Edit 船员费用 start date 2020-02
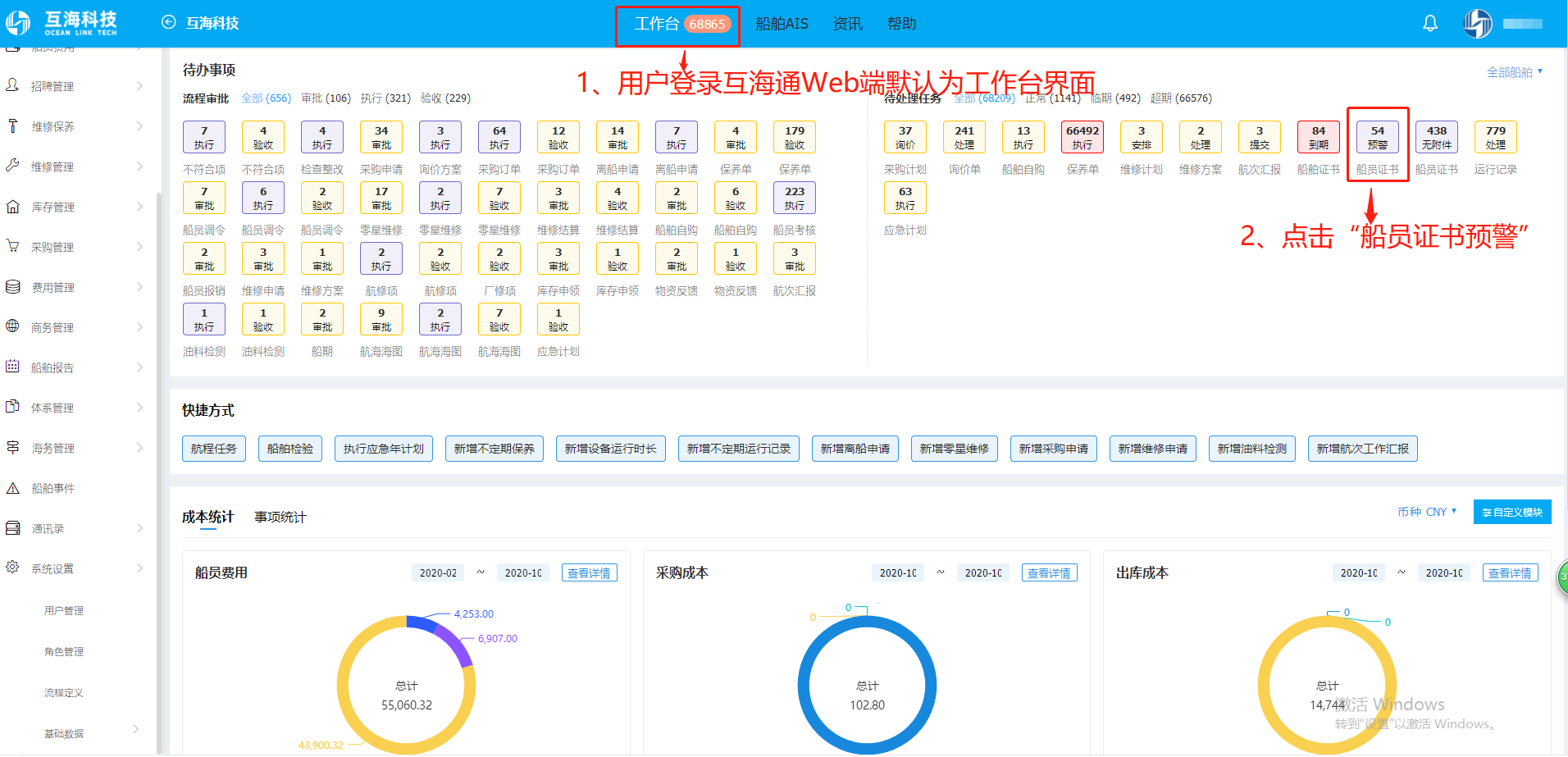1568x757 pixels. coord(438,572)
